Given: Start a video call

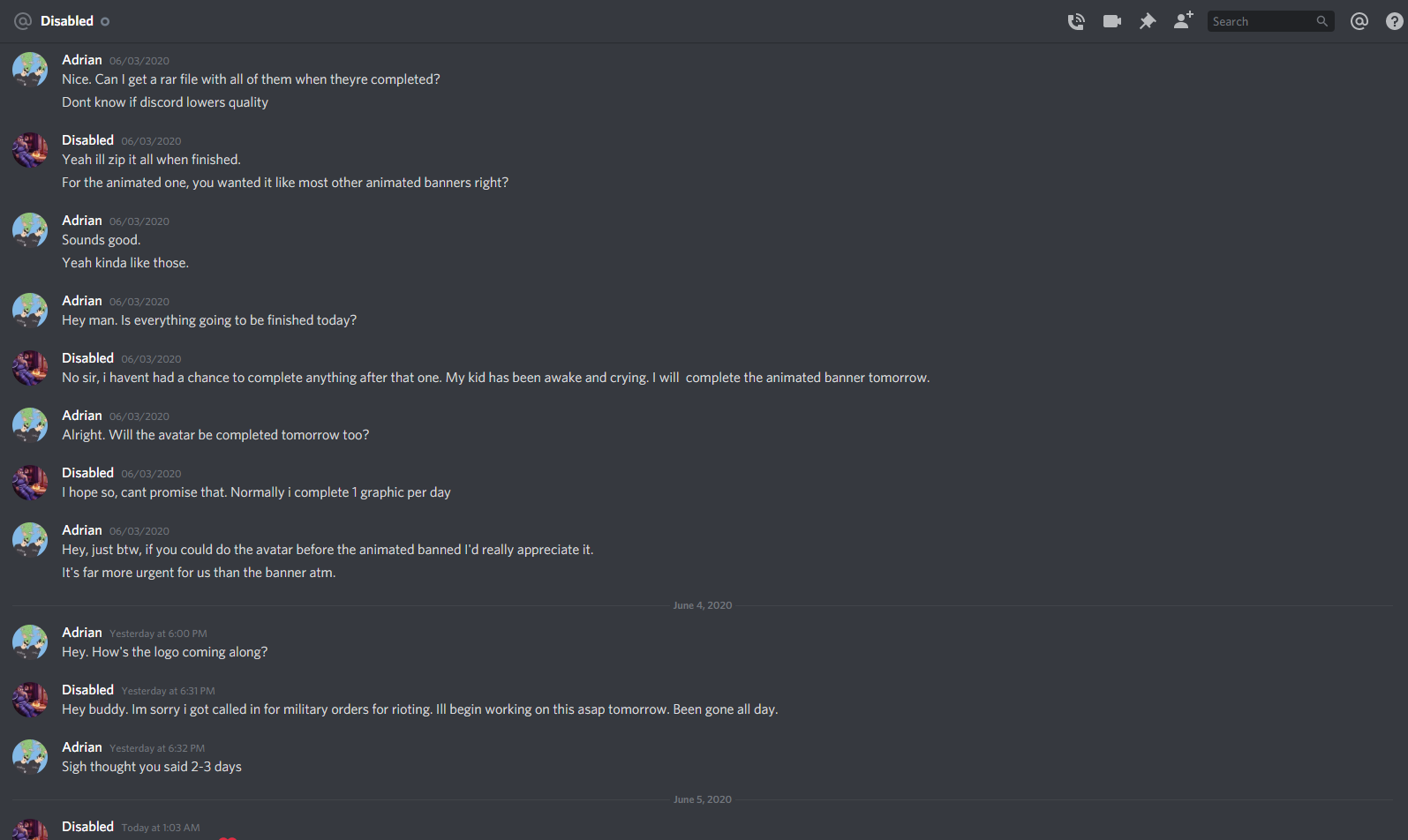Looking at the screenshot, I should click(x=1111, y=21).
